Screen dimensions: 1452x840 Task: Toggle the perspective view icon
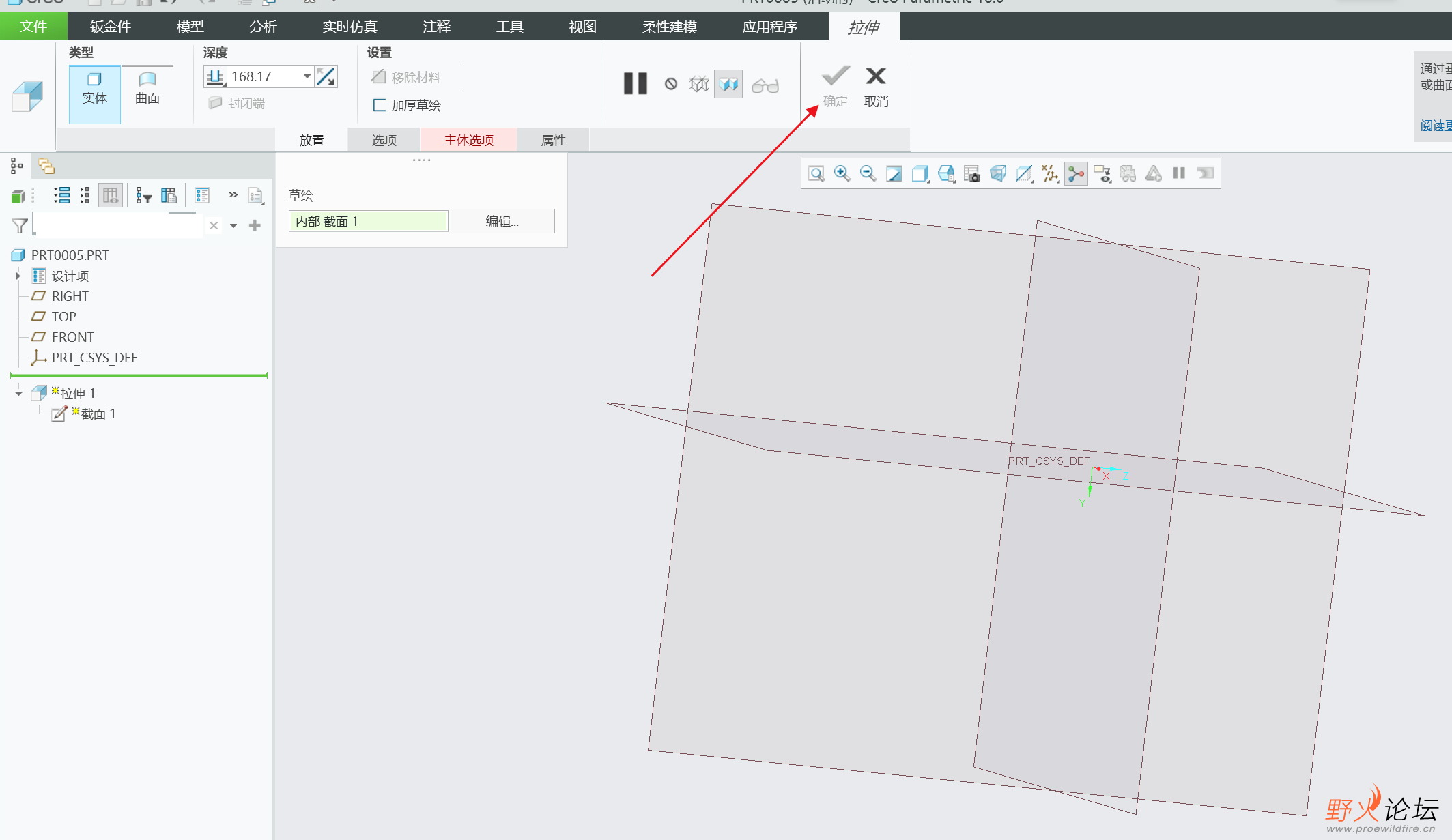(998, 173)
